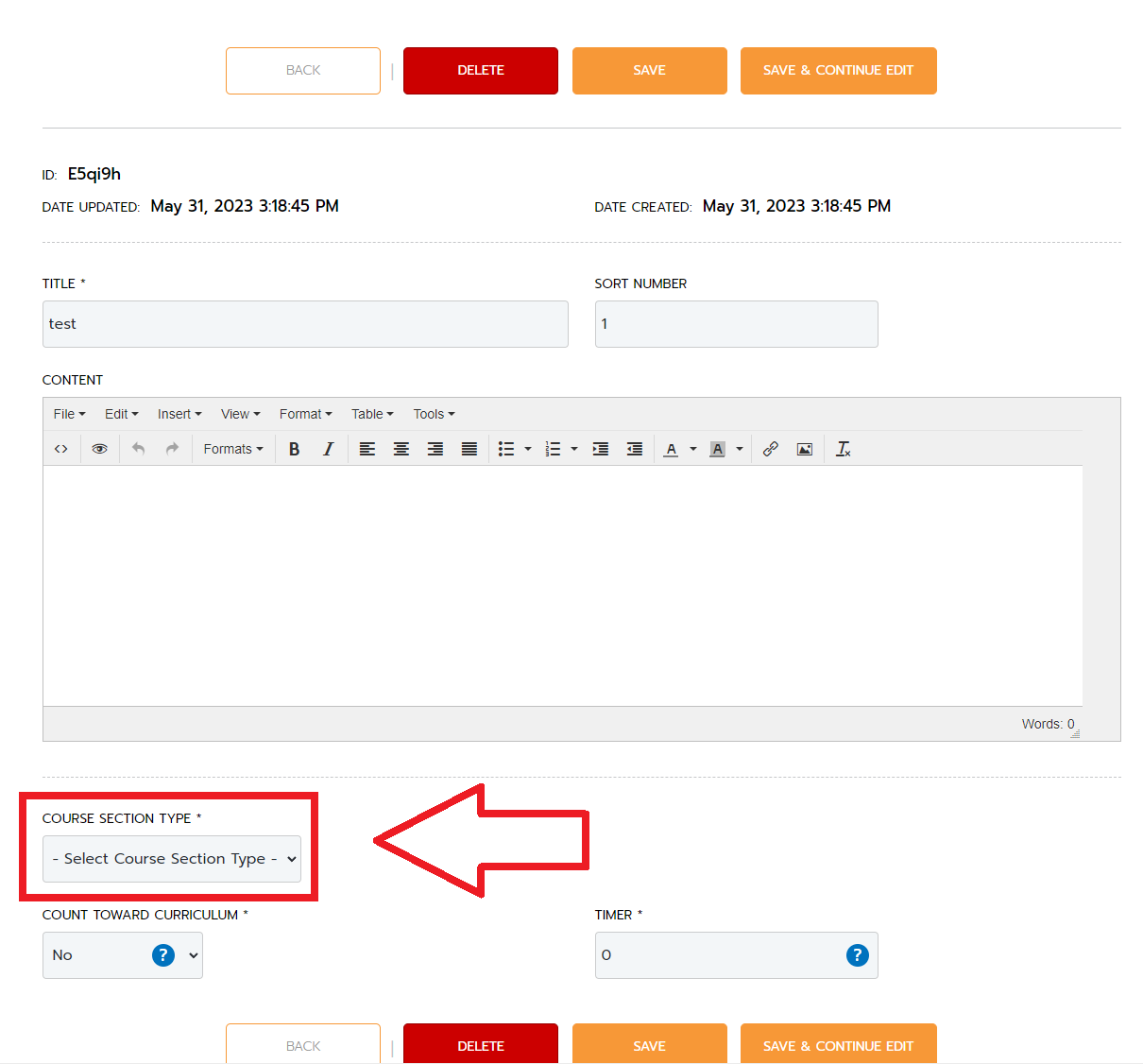
Task: Click the clear formatting icon
Action: [843, 448]
